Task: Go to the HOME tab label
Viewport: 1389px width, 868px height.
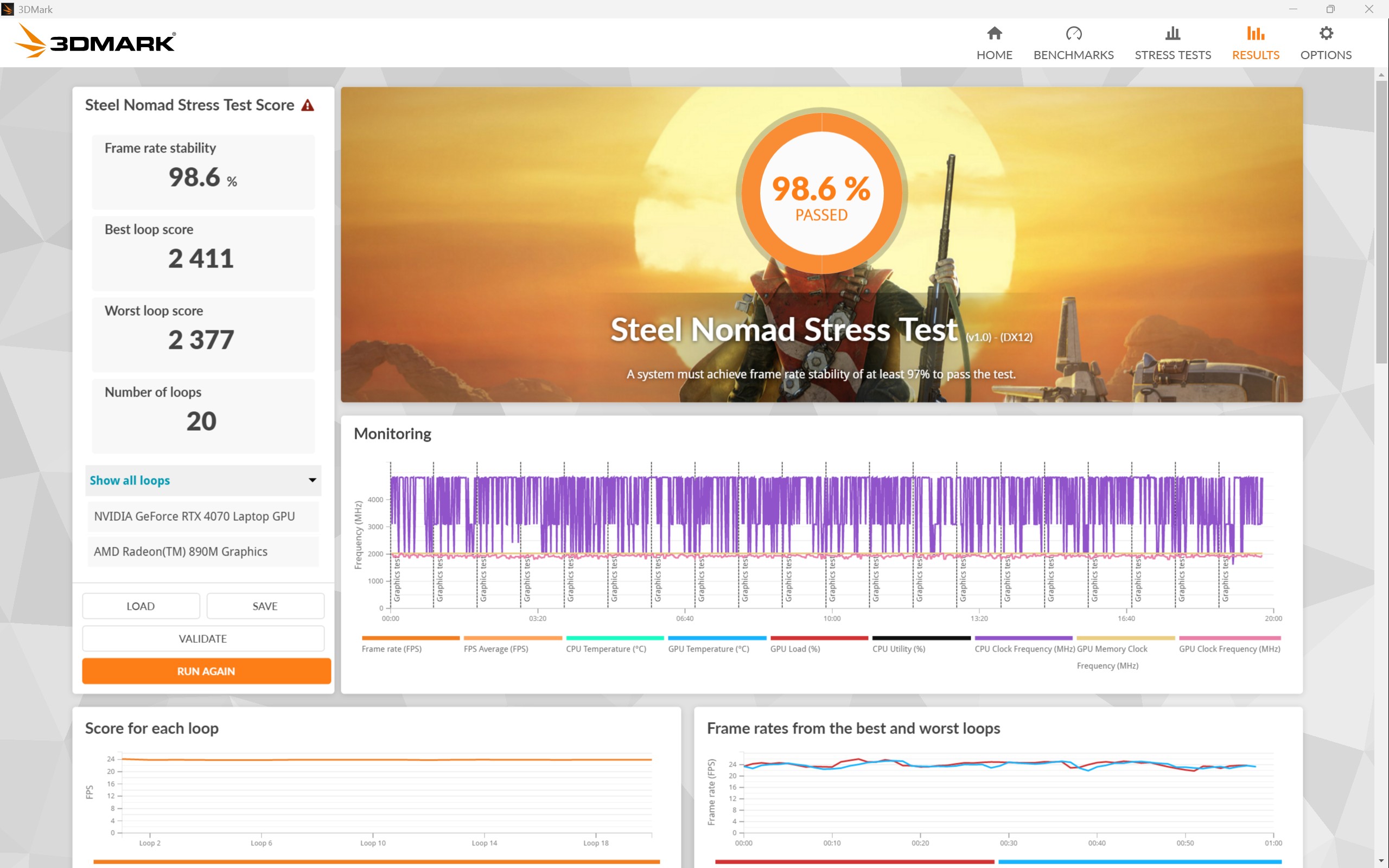Action: (x=994, y=55)
